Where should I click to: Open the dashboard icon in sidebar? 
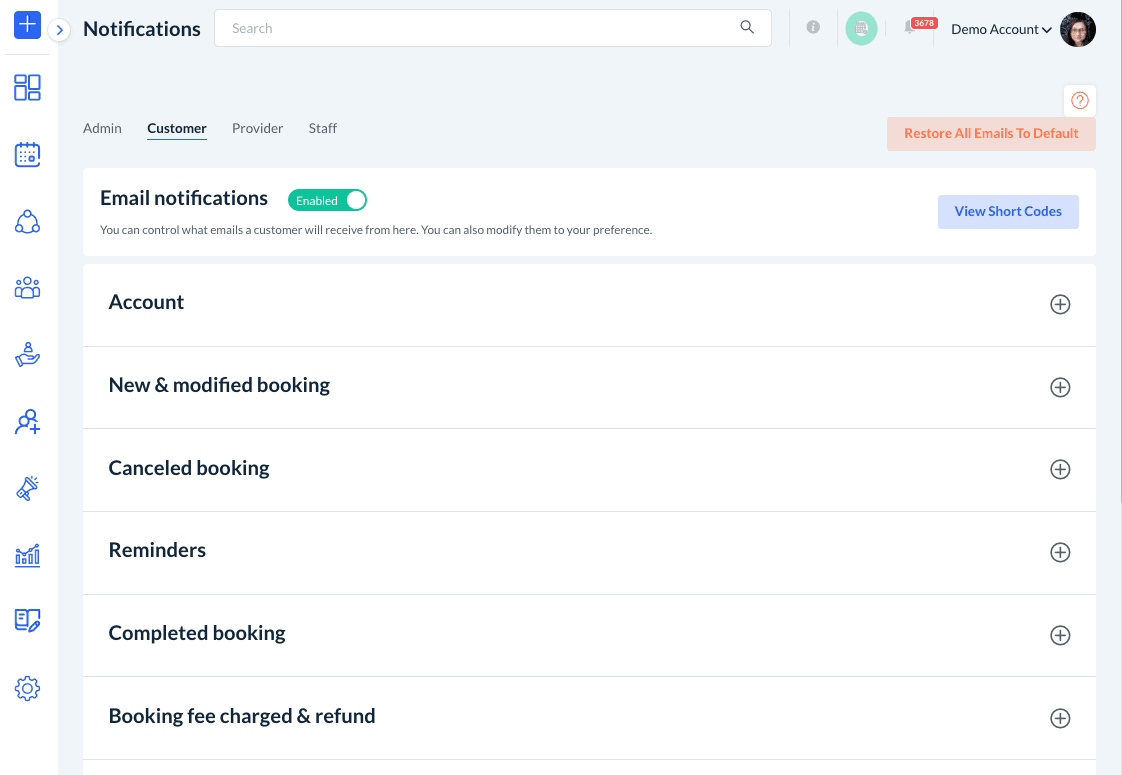point(28,88)
